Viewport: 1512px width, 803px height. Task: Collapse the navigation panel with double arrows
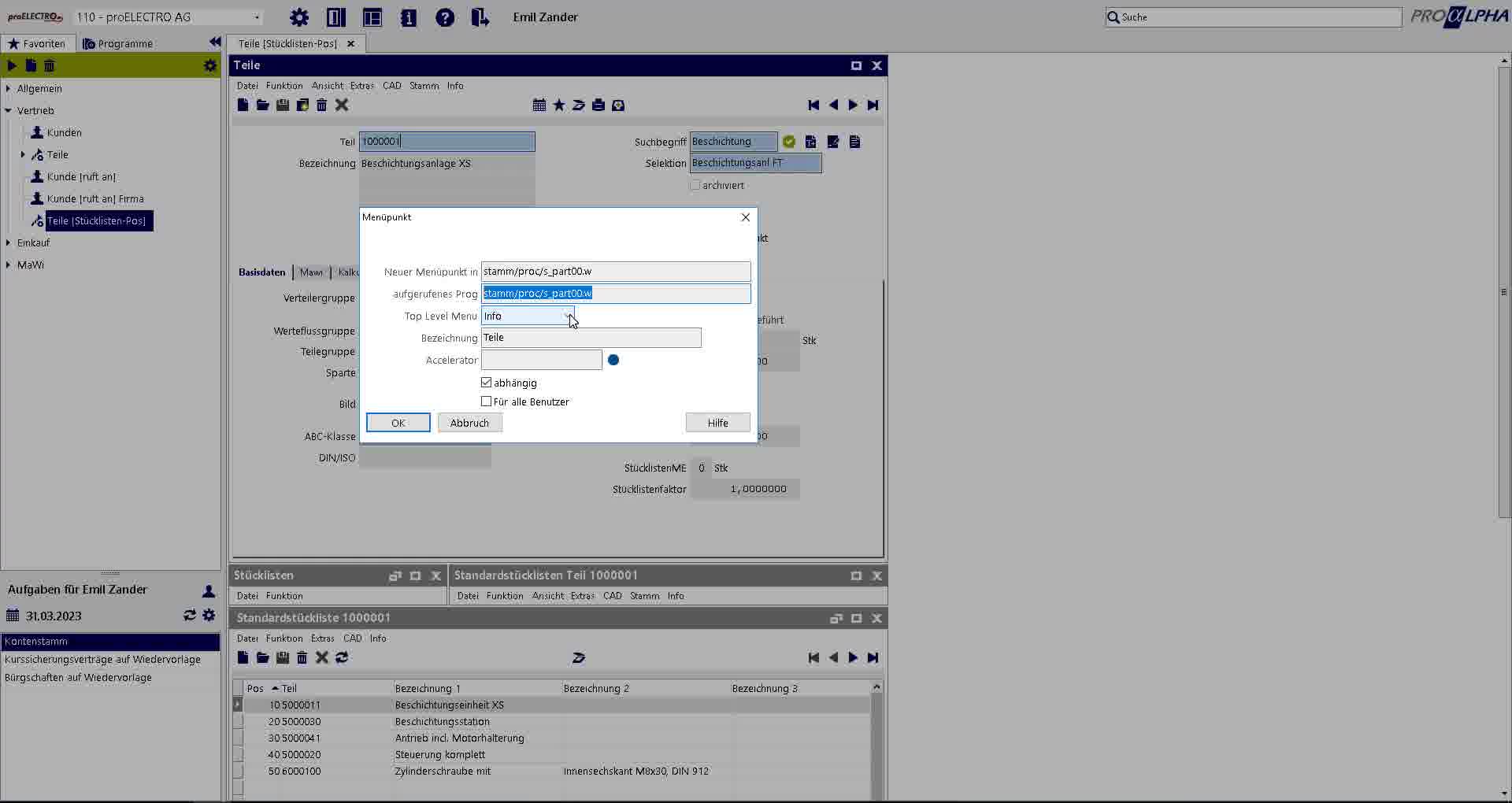pos(215,43)
